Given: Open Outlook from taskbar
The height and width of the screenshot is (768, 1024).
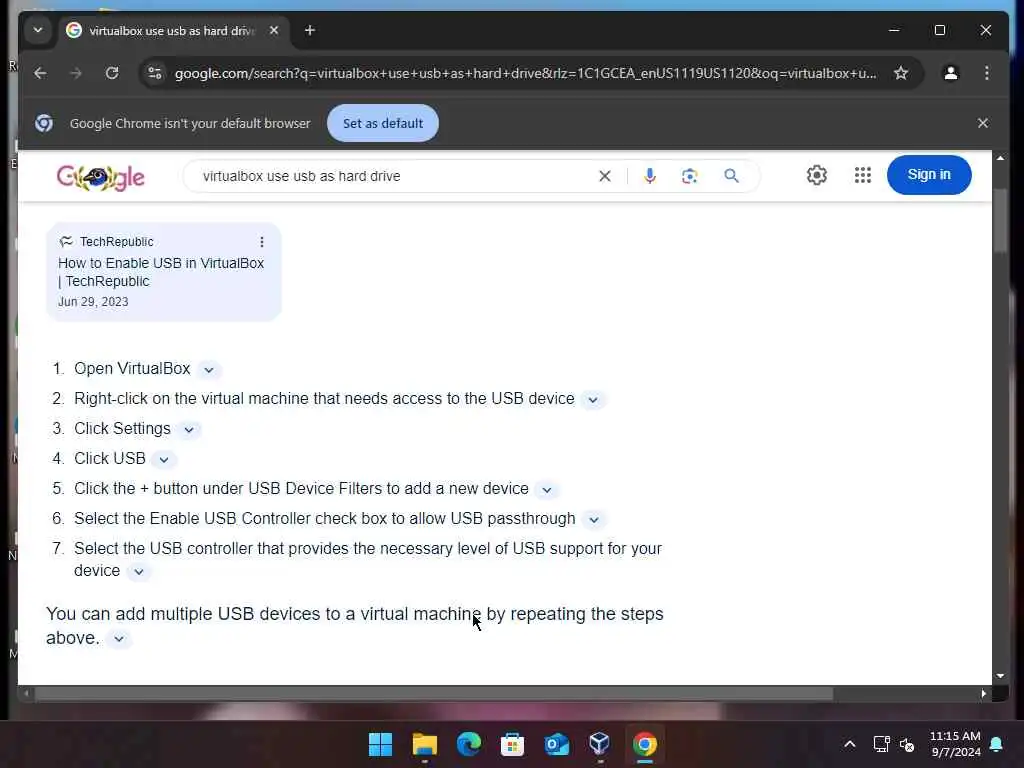Looking at the screenshot, I should click(556, 744).
